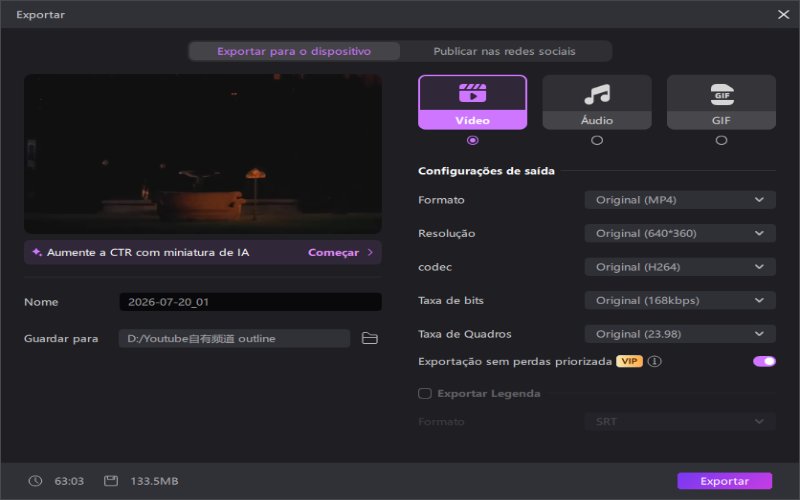This screenshot has height=500, width=800.
Task: Toggle Exportação sem perdas priorizada switch
Action: tap(764, 361)
